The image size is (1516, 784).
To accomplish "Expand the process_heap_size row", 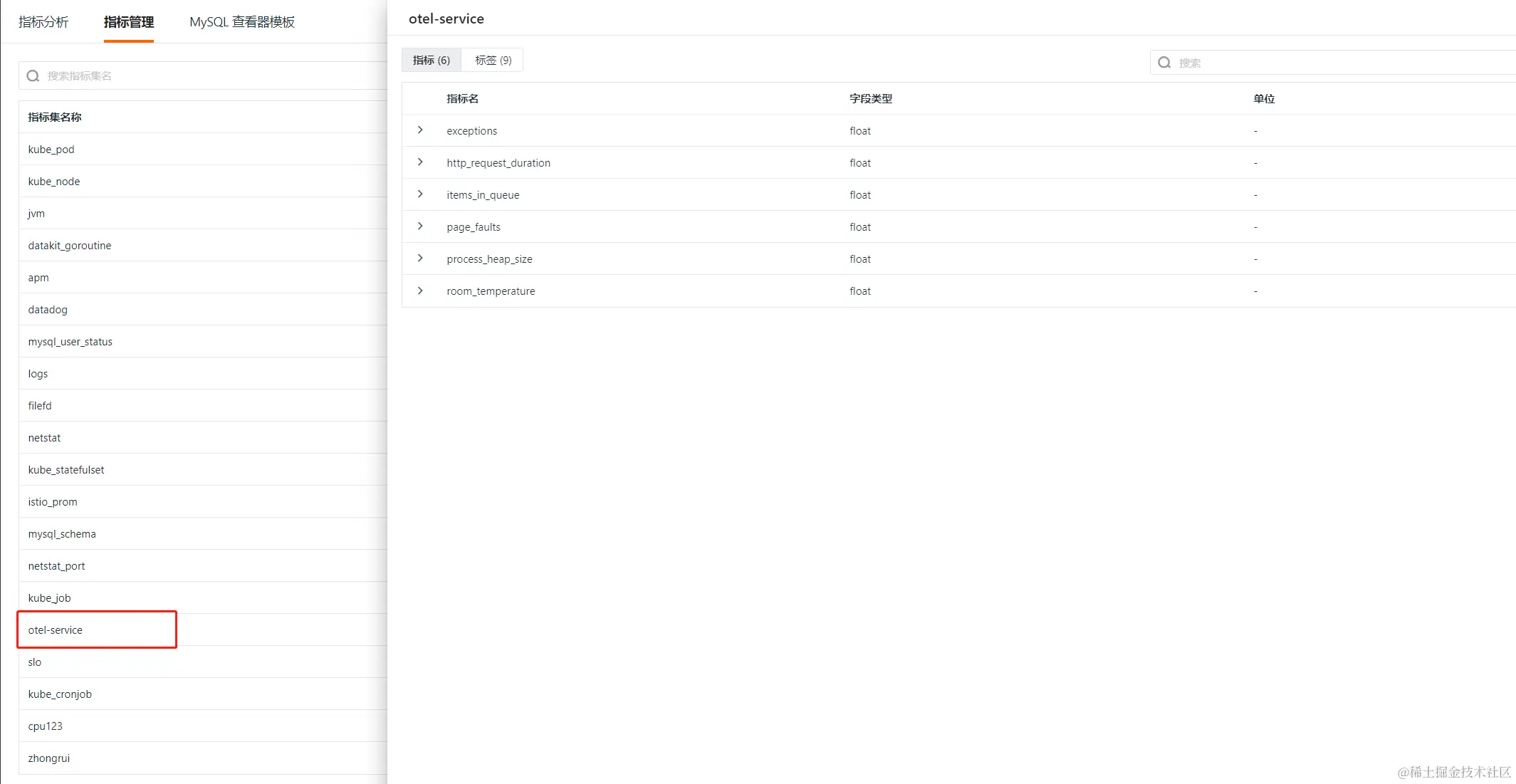I will [420, 258].
